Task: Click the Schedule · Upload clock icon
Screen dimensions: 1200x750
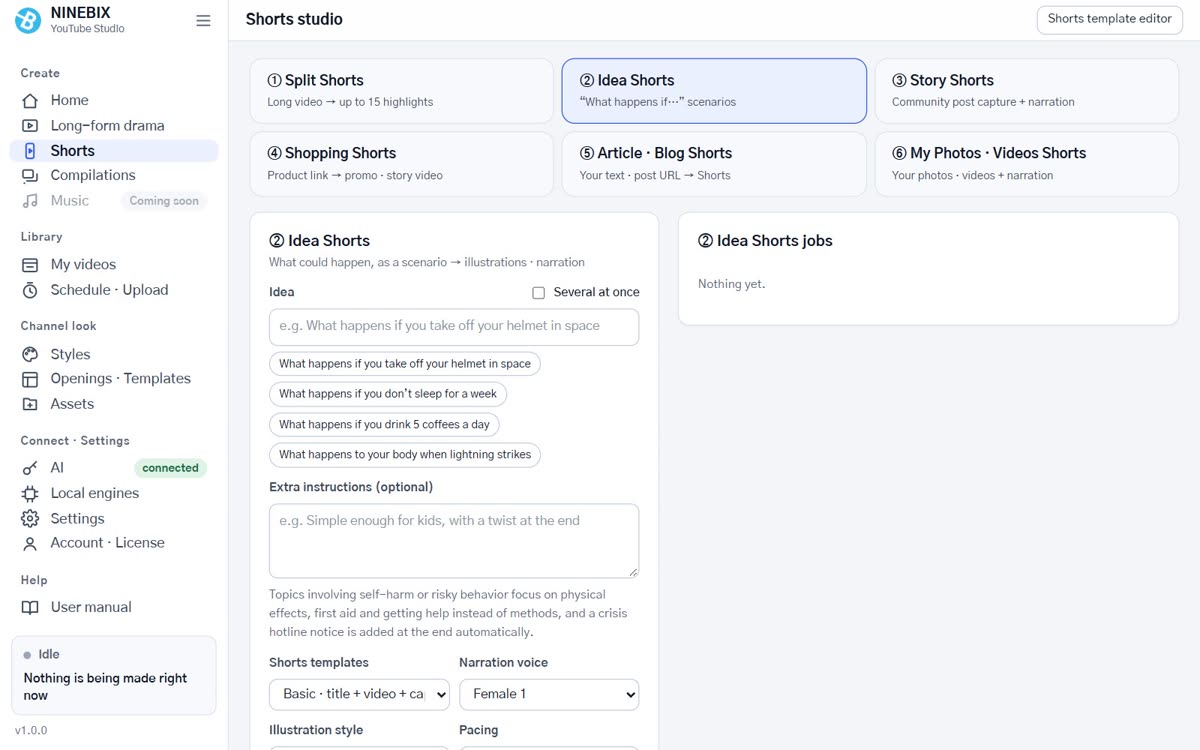Action: click(x=30, y=290)
